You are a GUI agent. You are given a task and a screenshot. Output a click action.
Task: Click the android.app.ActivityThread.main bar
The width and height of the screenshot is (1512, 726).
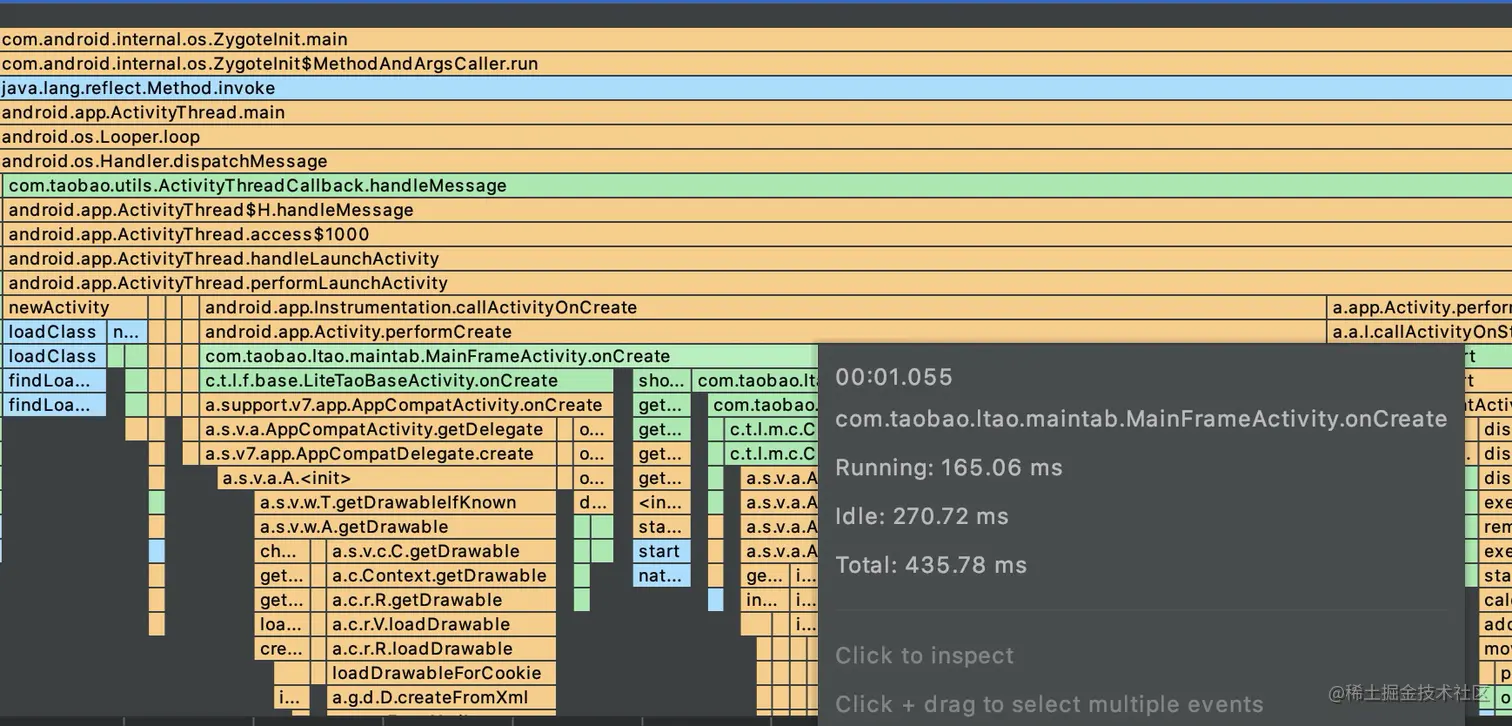[756, 112]
